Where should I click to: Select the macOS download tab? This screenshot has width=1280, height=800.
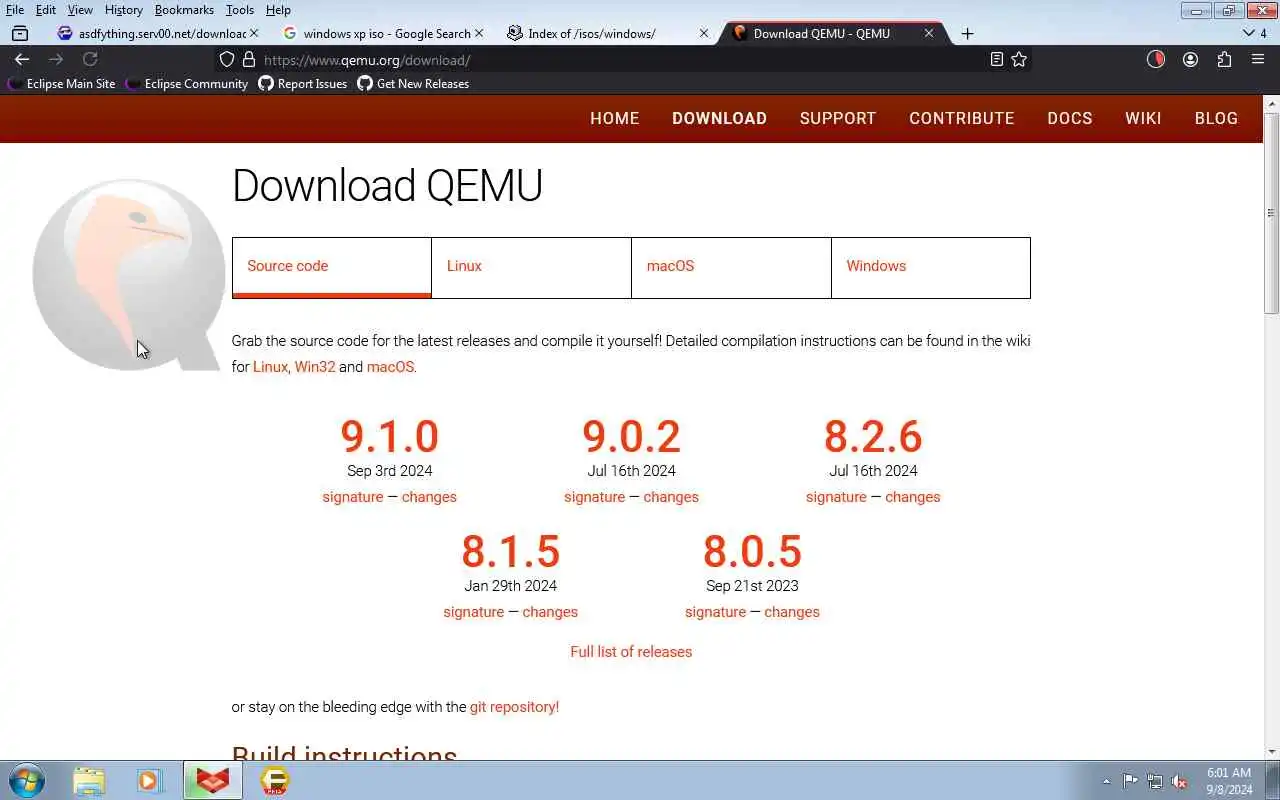tap(731, 267)
